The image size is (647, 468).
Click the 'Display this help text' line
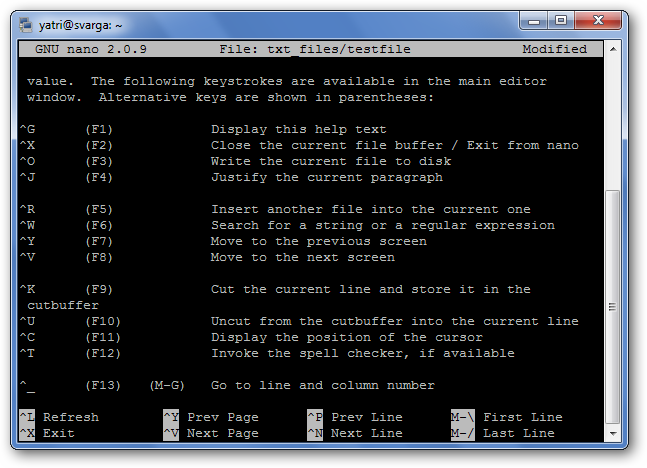point(299,129)
